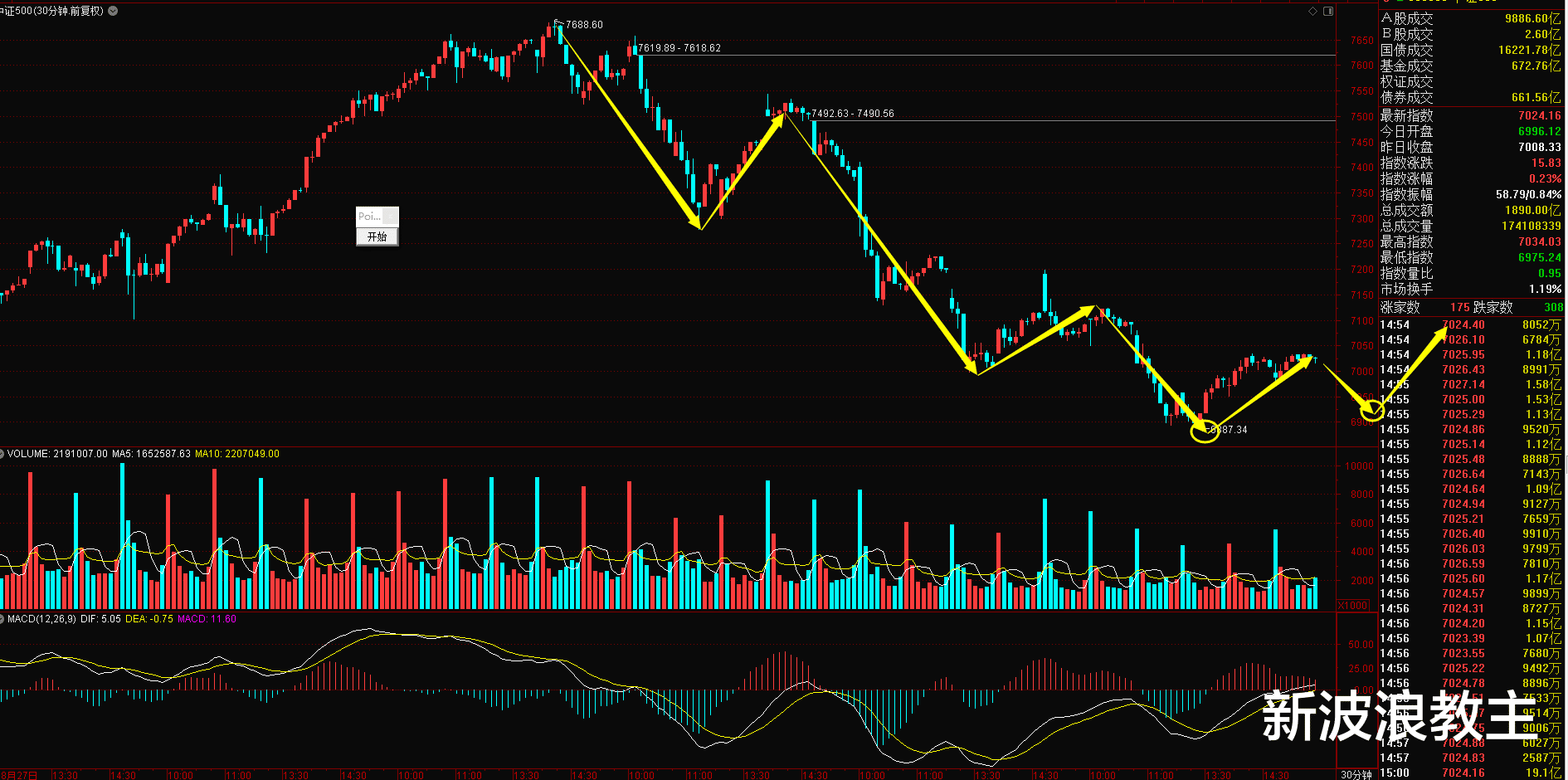1568x780 pixels.
Task: Click the X1000 volume scale label
Action: 1354,605
